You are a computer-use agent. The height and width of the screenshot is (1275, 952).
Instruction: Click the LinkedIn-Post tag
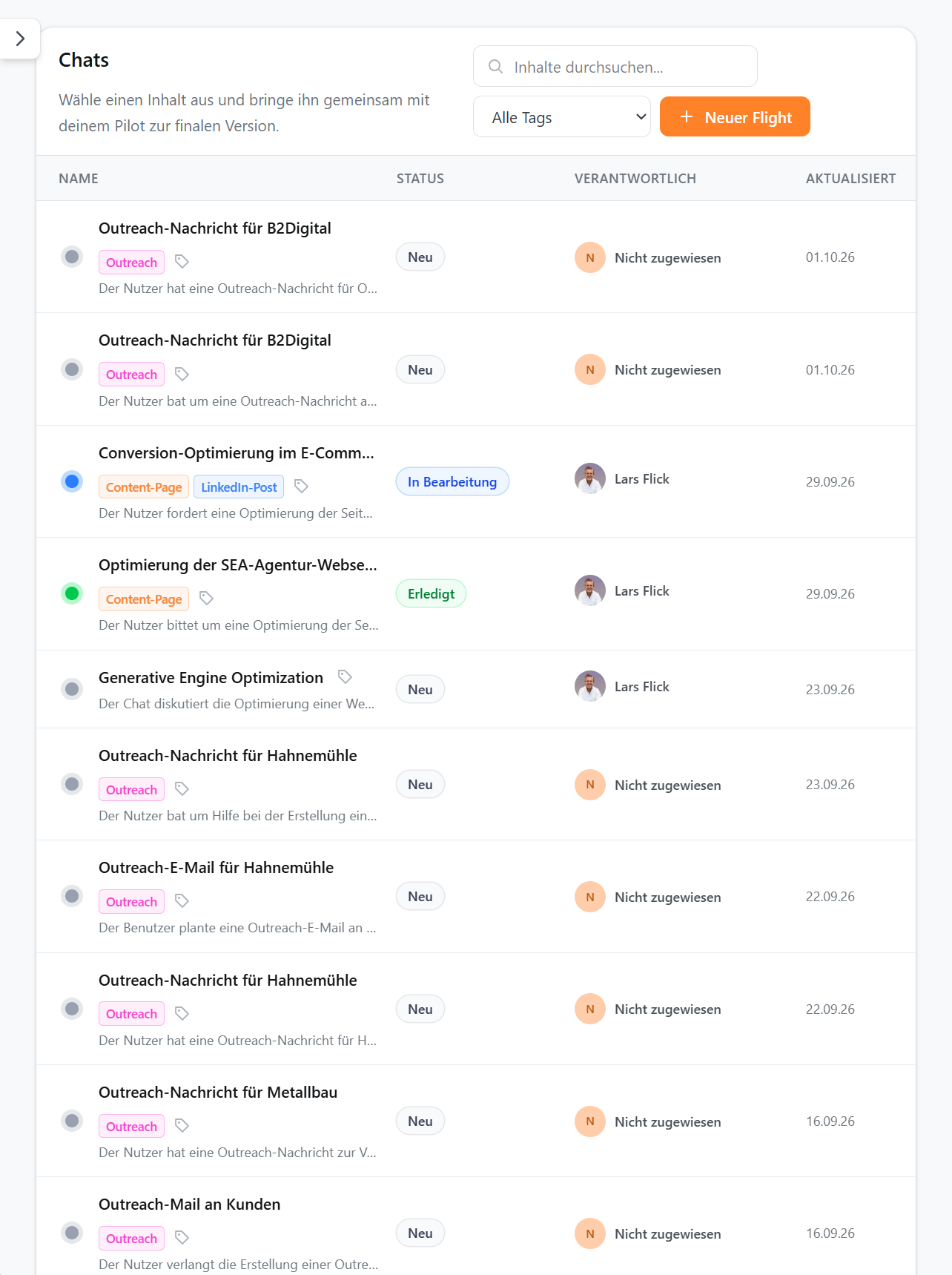coord(239,487)
